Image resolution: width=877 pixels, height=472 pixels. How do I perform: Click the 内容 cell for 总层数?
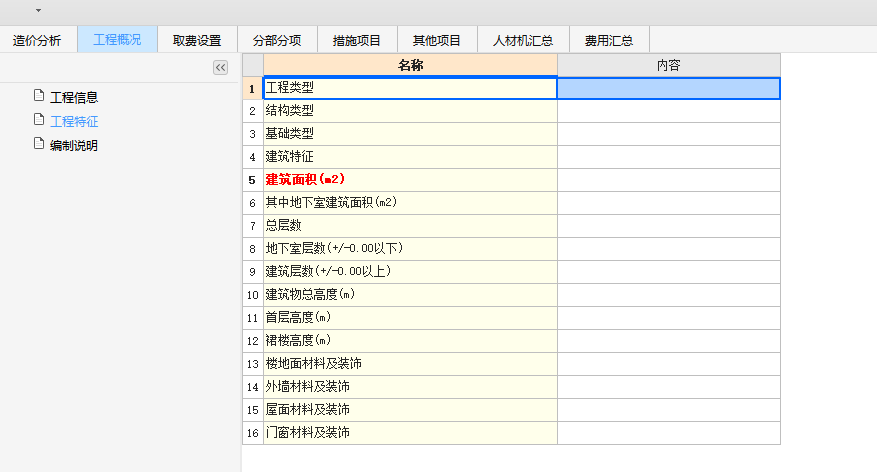(x=668, y=226)
